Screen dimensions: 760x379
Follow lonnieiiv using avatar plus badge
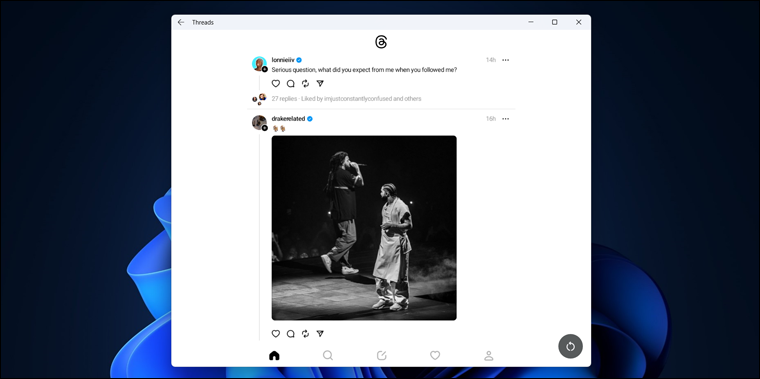pyautogui.click(x=265, y=69)
